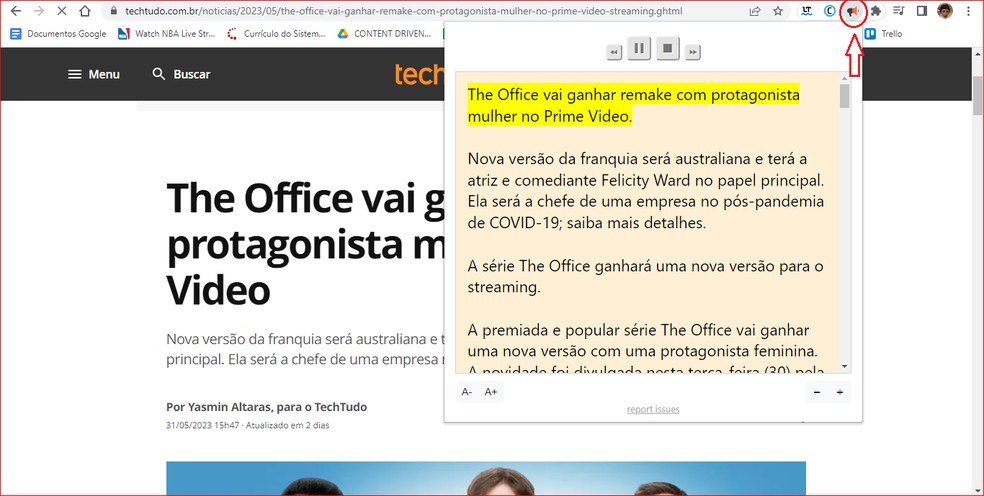The width and height of the screenshot is (984, 496).
Task: Click the text 'A série The Office ganhará'
Action: click(645, 277)
